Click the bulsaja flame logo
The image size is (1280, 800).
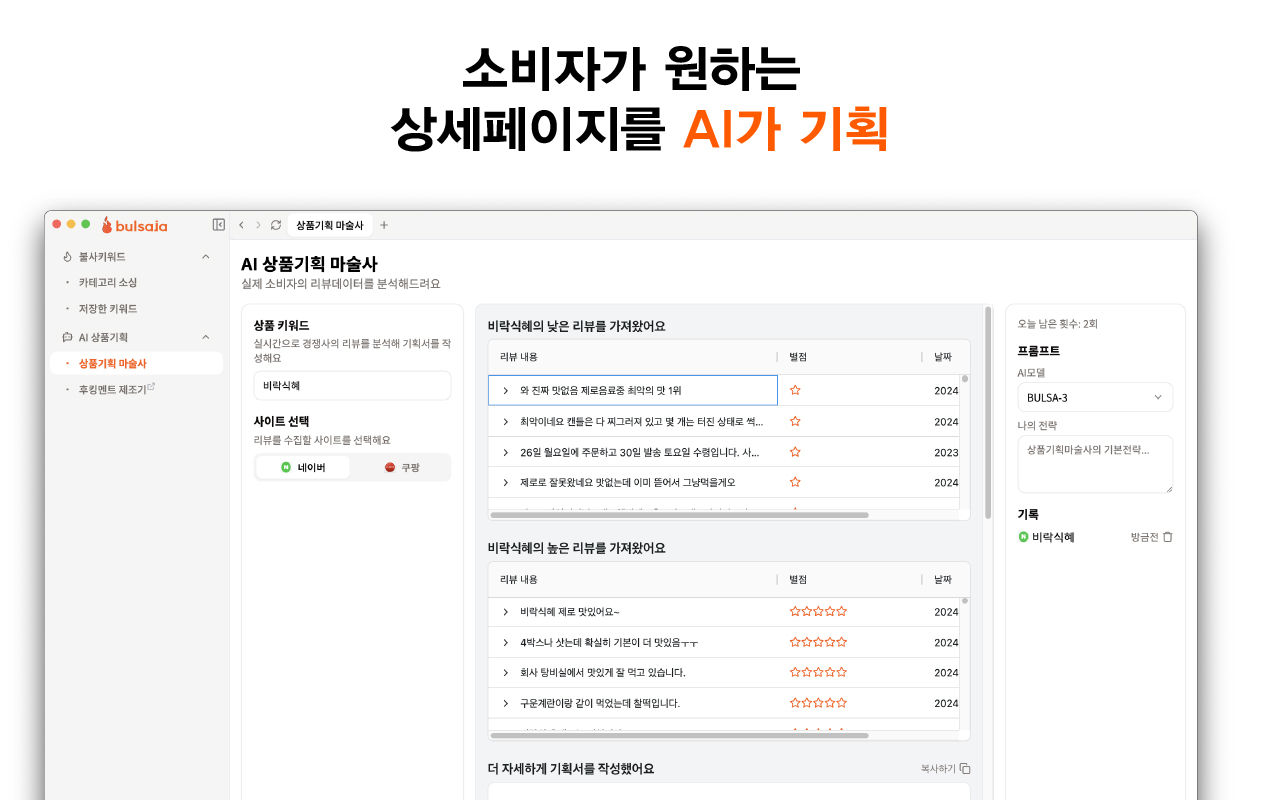click(x=134, y=225)
